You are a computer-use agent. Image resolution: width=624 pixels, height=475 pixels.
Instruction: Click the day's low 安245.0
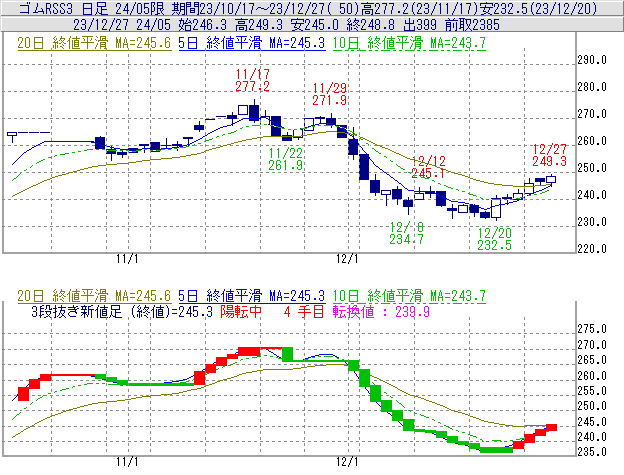(315, 25)
